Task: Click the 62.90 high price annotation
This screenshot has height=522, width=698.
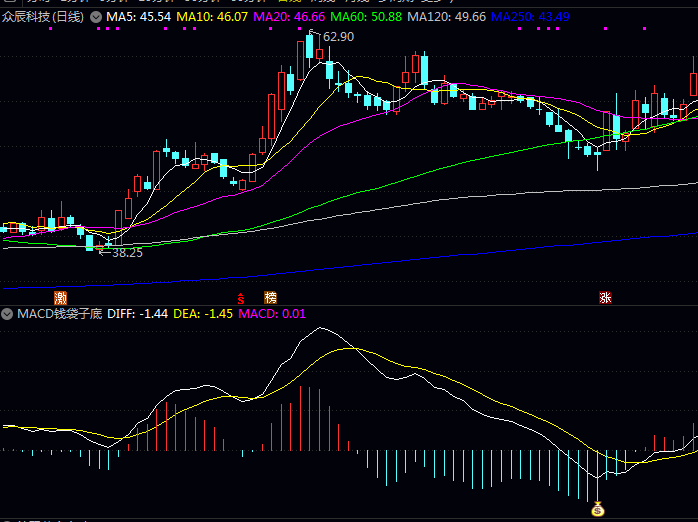Action: coord(337,37)
